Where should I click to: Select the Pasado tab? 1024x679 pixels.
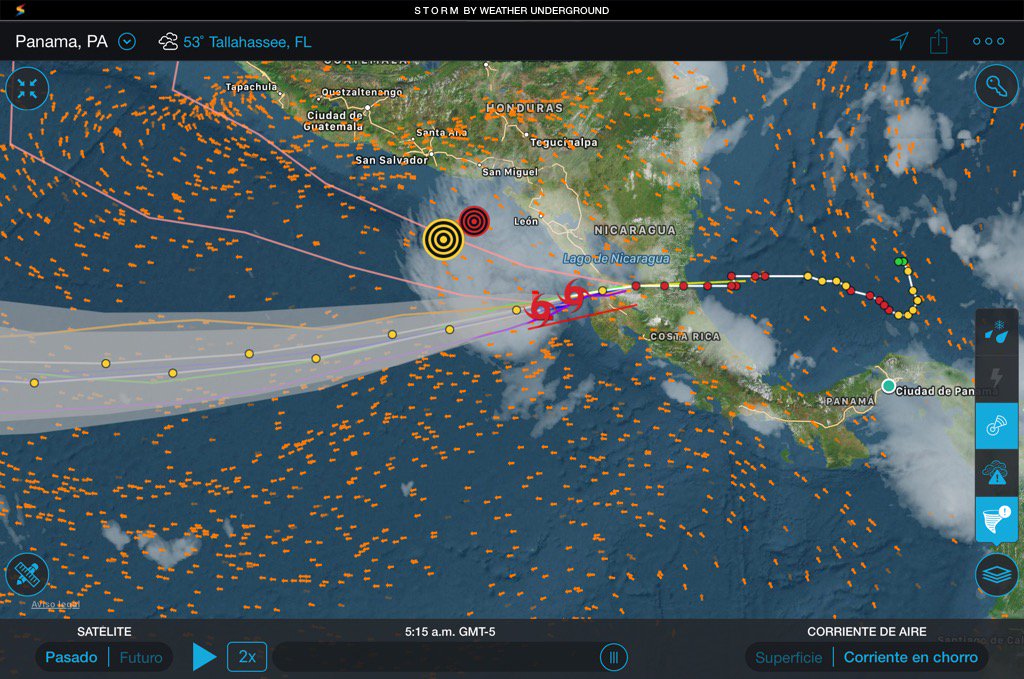71,657
